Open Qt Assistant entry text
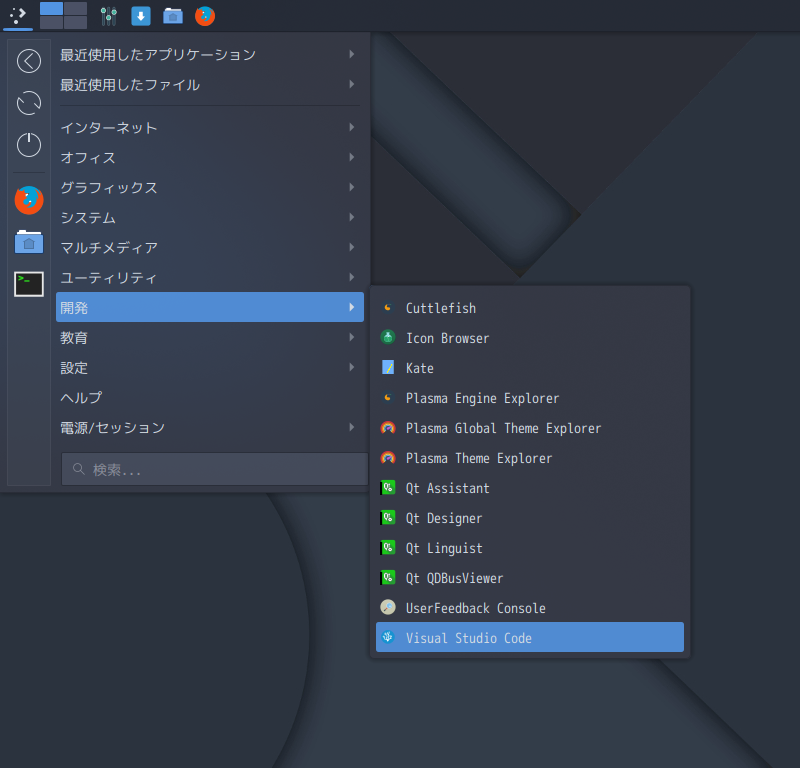 (447, 488)
